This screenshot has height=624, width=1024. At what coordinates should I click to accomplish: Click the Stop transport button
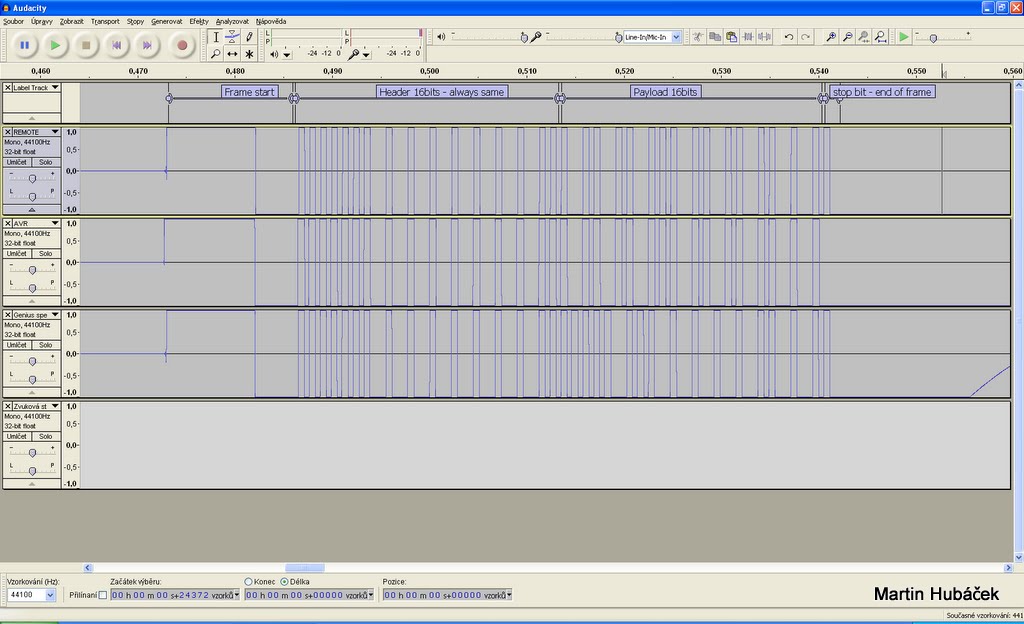(86, 45)
